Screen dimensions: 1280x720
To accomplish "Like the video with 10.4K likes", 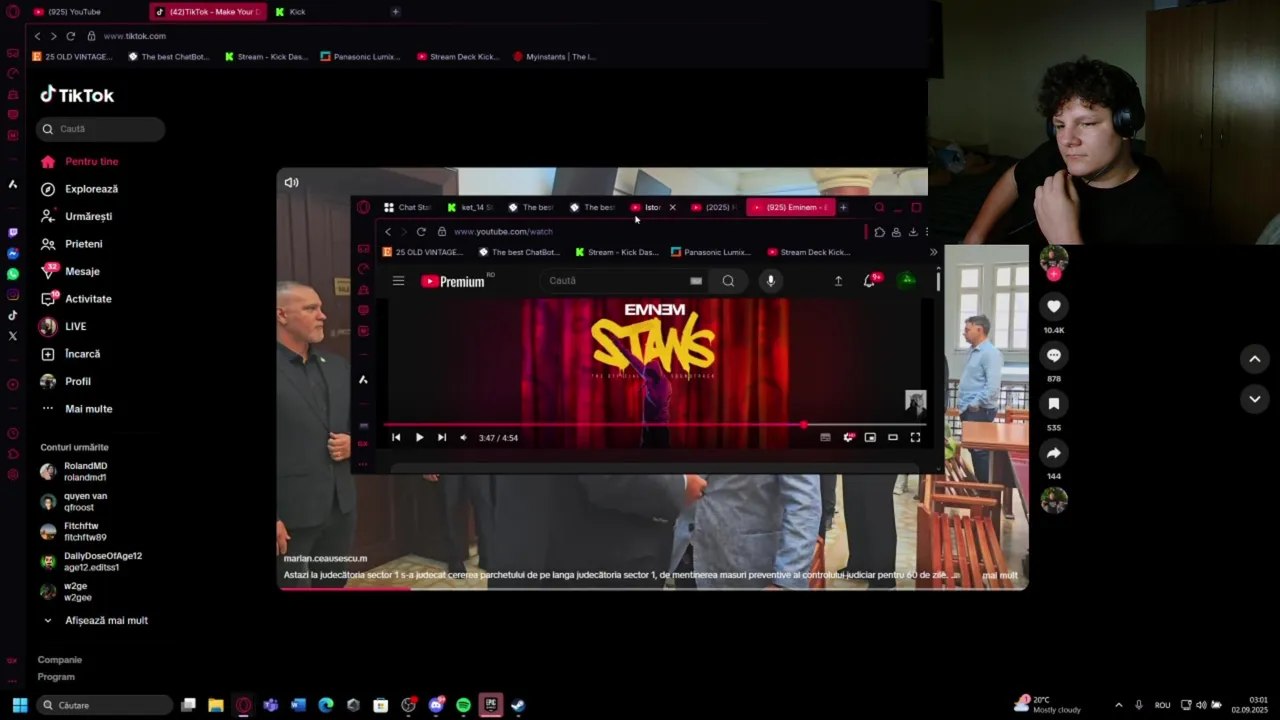I will 1054,306.
